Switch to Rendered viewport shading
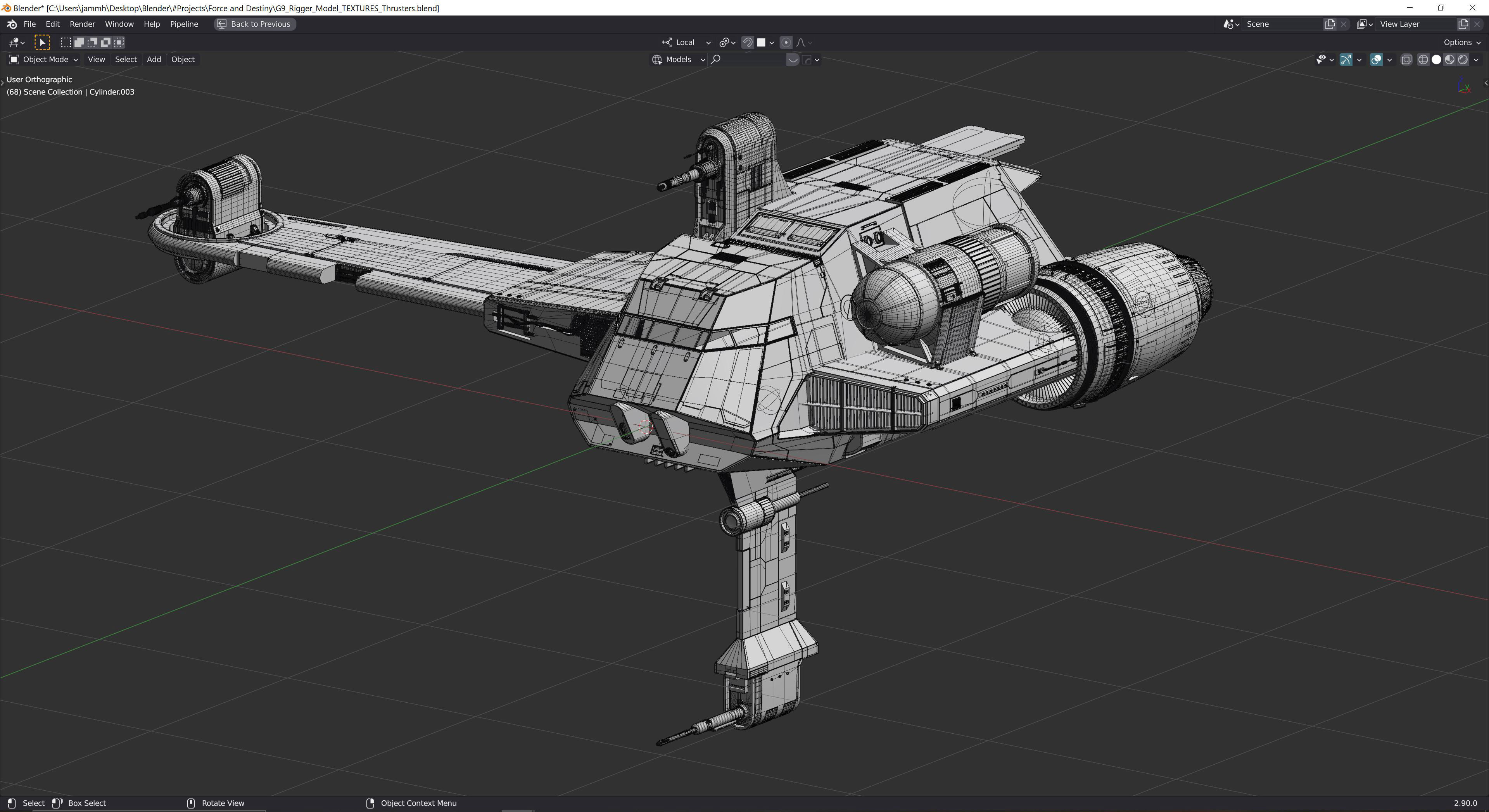This screenshot has width=1489, height=812. point(1463,60)
